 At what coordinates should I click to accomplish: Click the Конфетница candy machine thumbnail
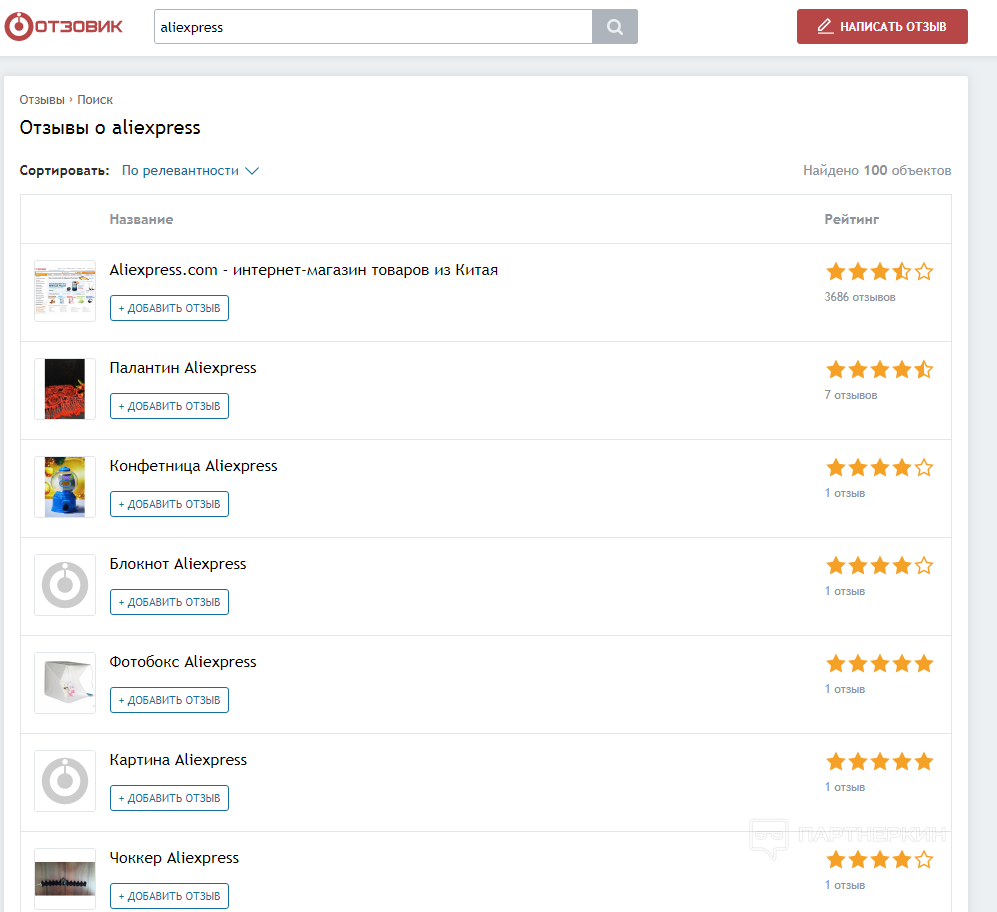pyautogui.click(x=65, y=487)
